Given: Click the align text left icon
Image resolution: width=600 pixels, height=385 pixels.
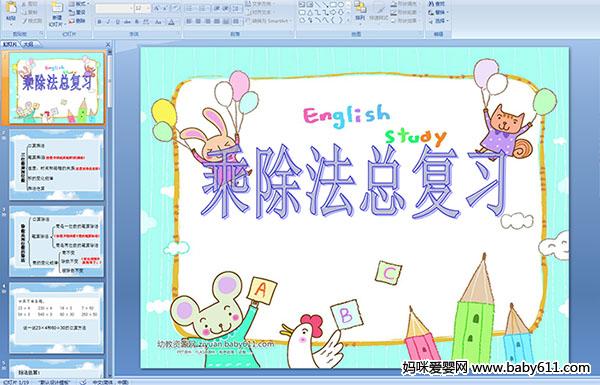Looking at the screenshot, I should point(189,21).
